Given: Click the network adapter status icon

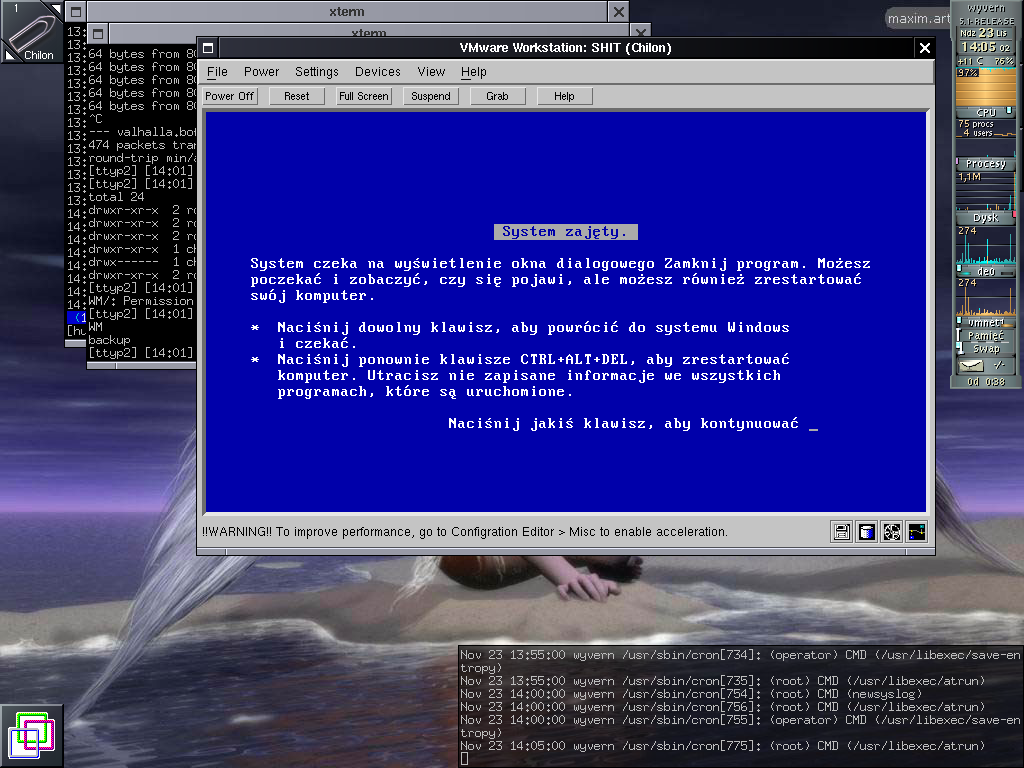Looking at the screenshot, I should (916, 532).
